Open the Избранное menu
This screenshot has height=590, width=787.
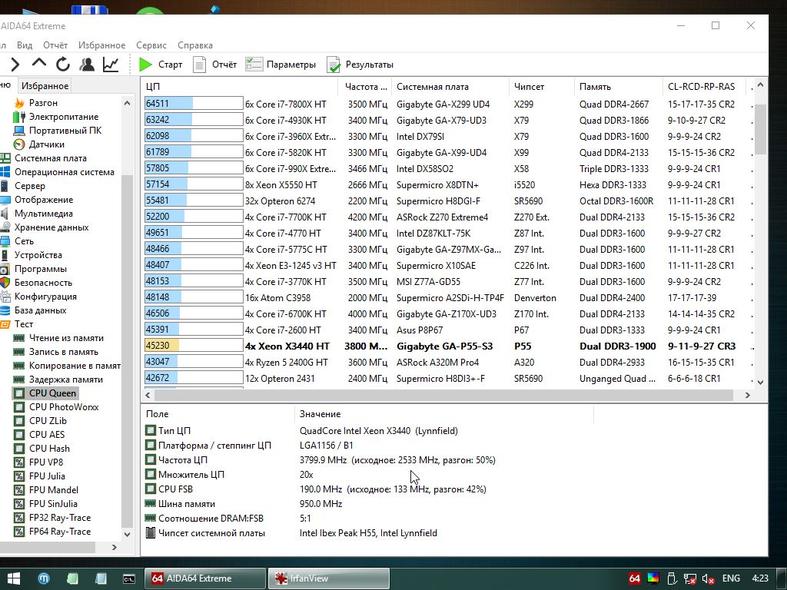tap(102, 45)
